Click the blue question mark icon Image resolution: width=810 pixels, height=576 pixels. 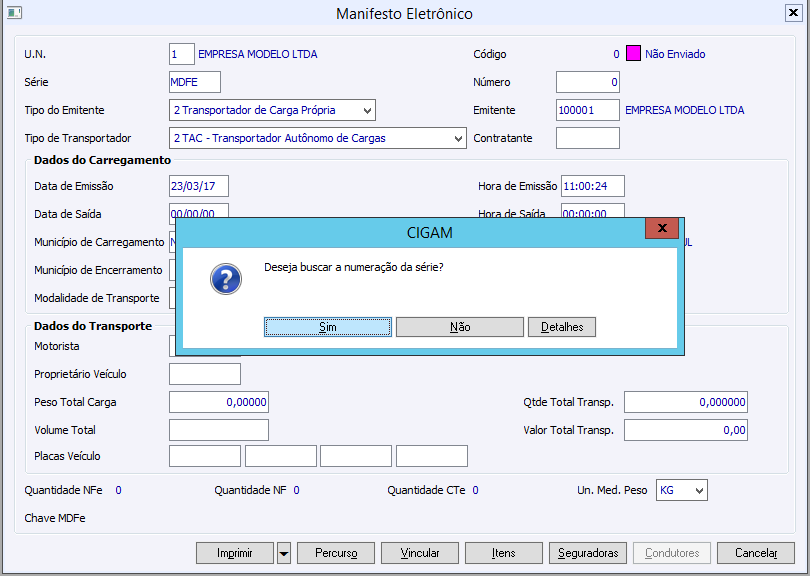click(x=225, y=278)
